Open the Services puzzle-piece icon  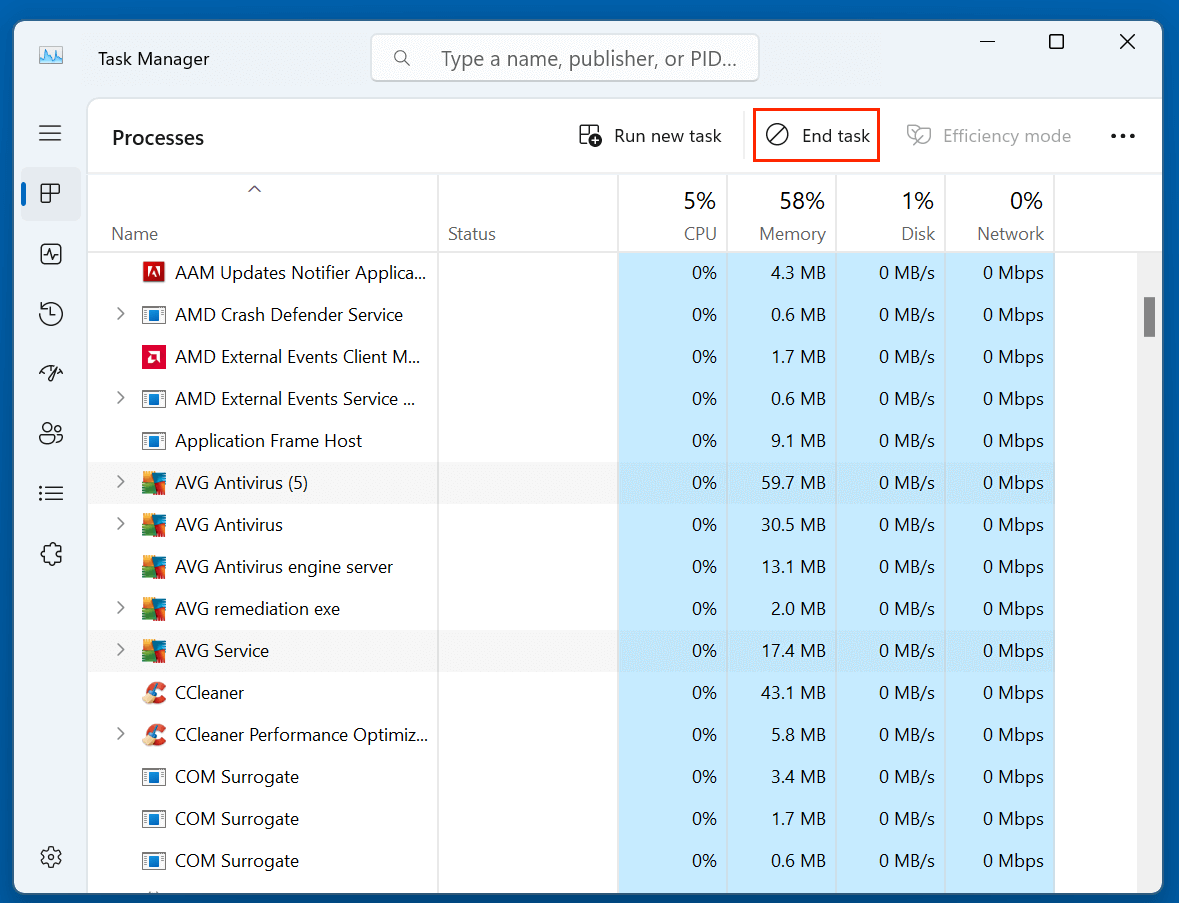51,553
